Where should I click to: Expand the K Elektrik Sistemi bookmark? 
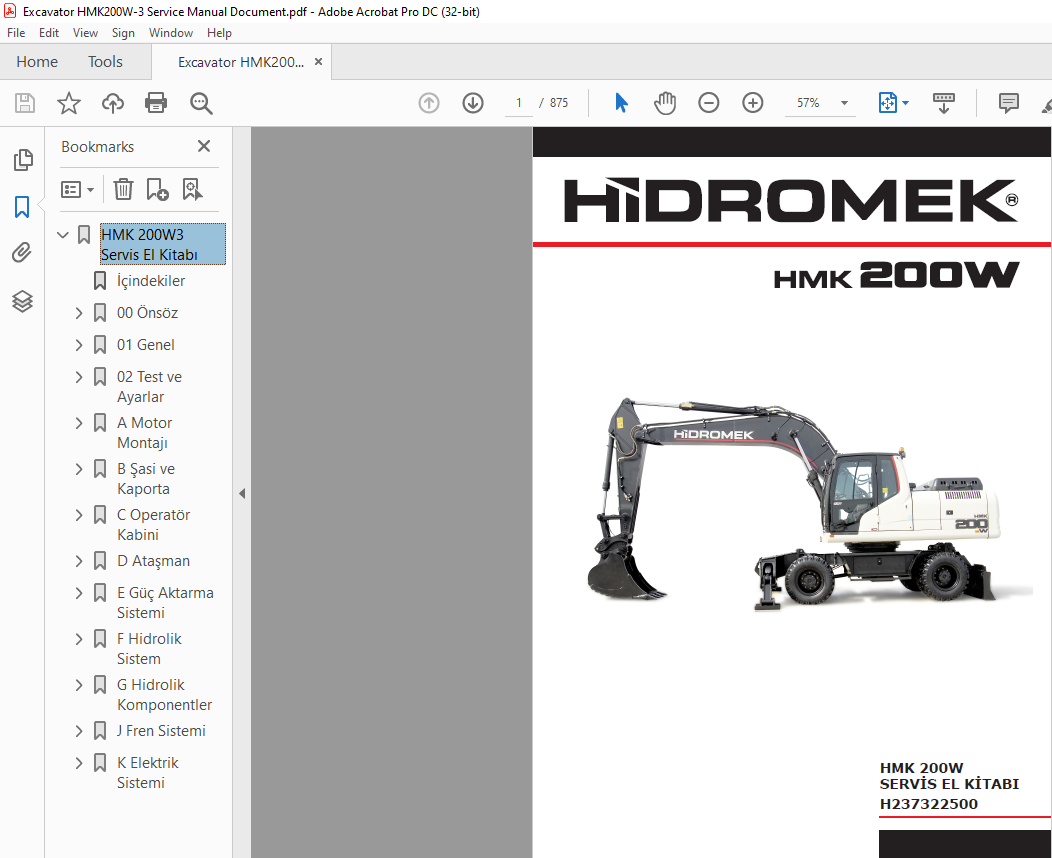pyautogui.click(x=79, y=763)
